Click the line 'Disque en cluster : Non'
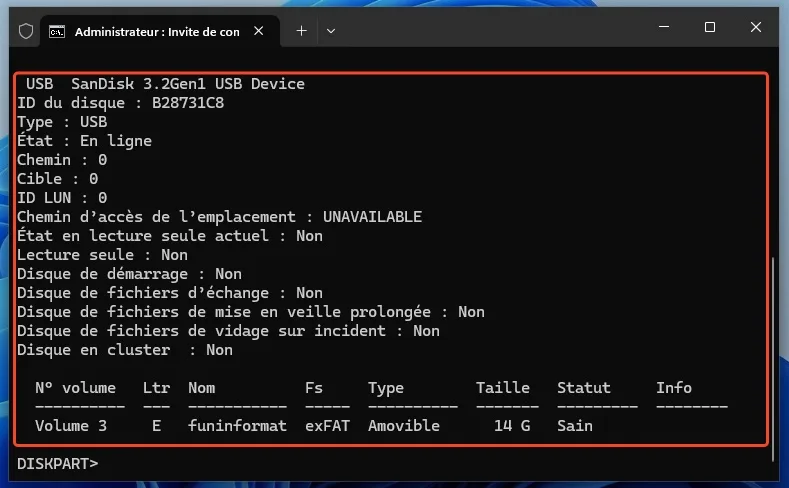This screenshot has height=488, width=789. [125, 350]
